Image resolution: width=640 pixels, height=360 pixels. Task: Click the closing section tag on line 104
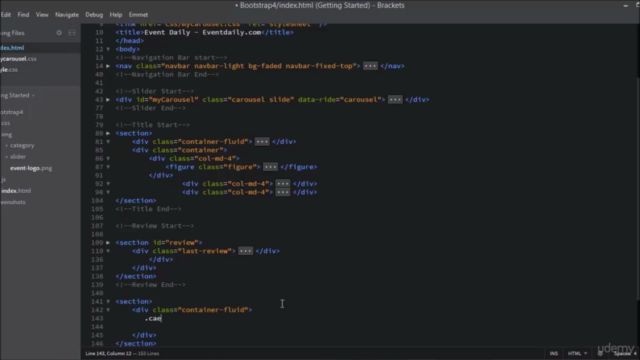click(136, 200)
